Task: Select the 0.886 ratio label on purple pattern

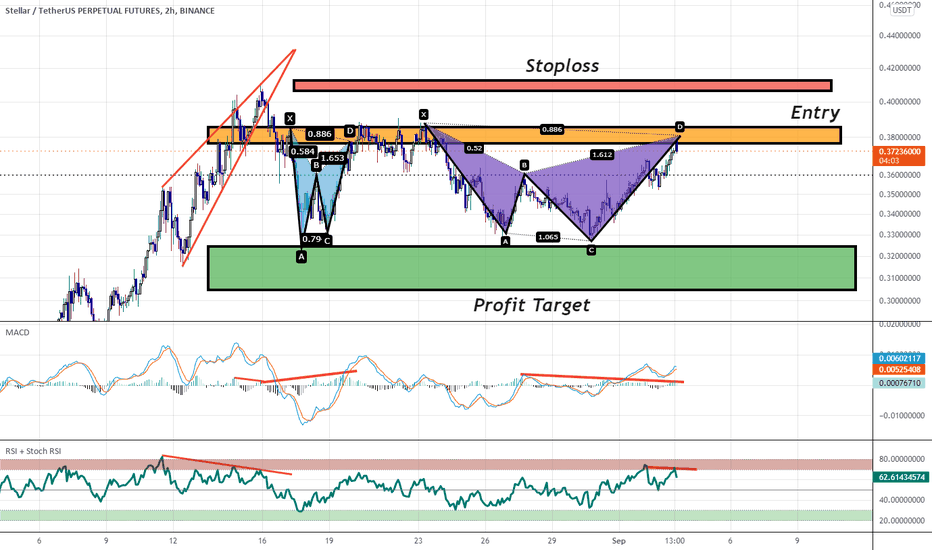Action: [552, 129]
